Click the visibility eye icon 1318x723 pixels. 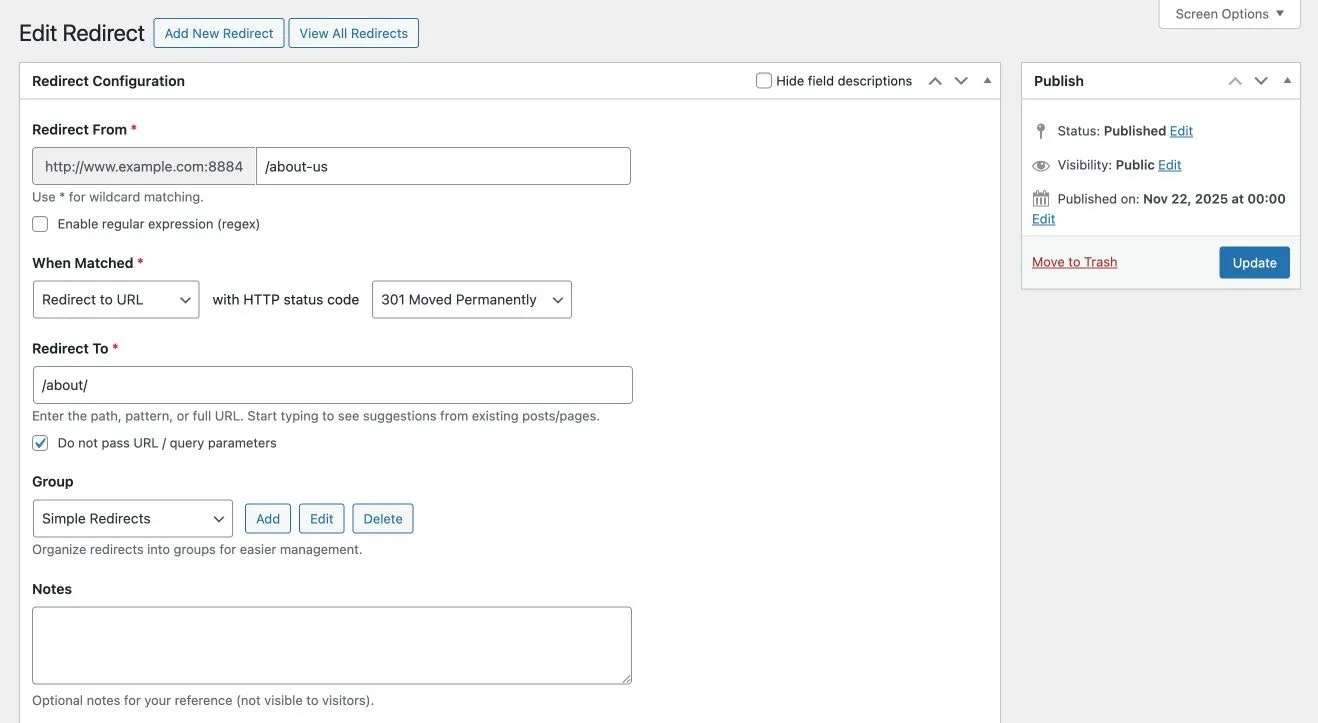pyautogui.click(x=1041, y=165)
